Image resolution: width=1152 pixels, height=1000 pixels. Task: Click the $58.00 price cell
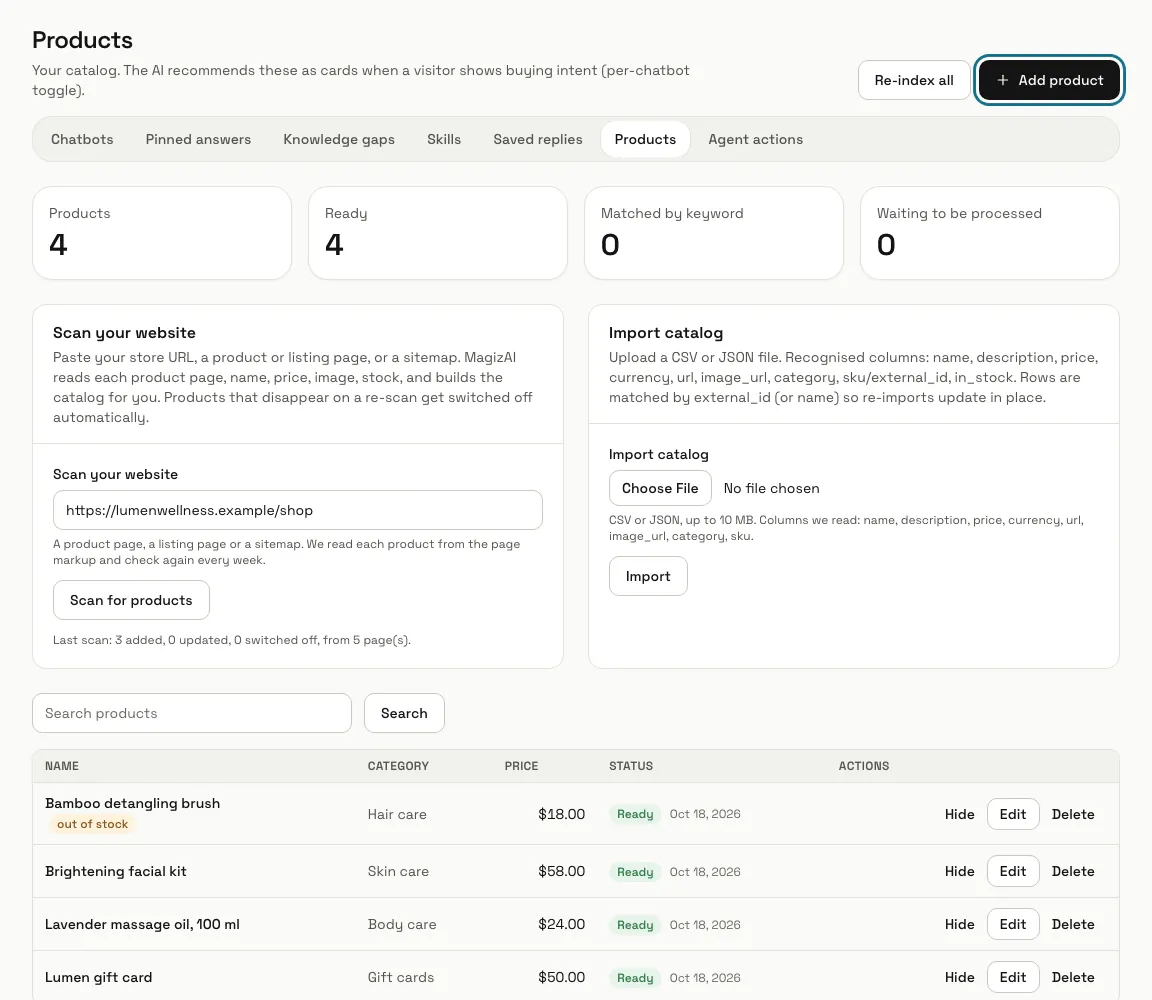click(561, 871)
